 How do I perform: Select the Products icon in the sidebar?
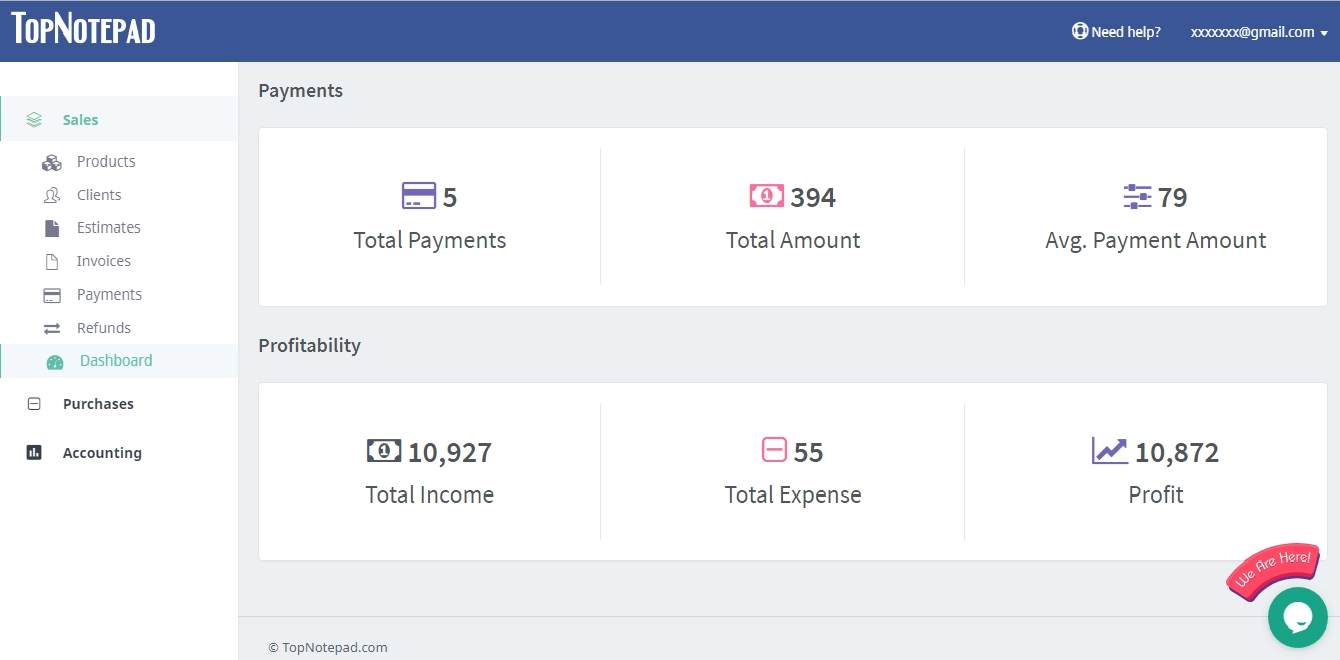(x=52, y=161)
